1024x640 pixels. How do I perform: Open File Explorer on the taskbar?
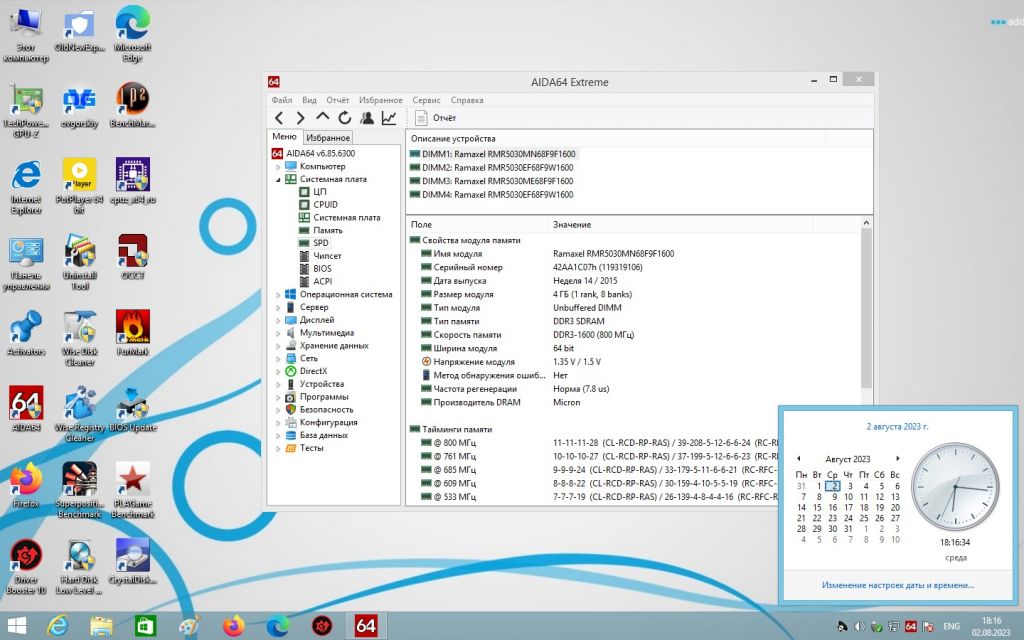(101, 626)
